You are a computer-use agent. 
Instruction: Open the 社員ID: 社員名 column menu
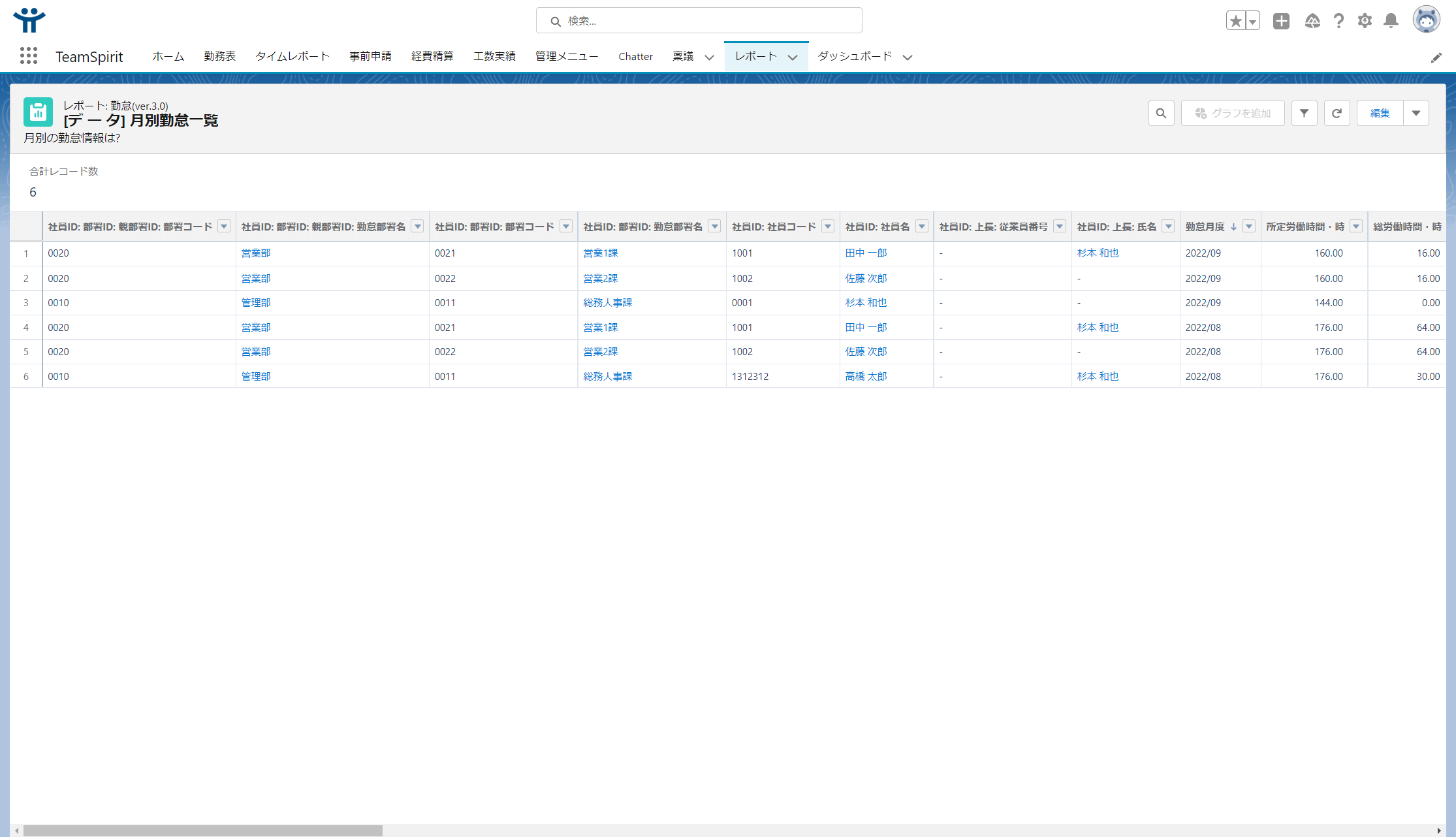922,227
